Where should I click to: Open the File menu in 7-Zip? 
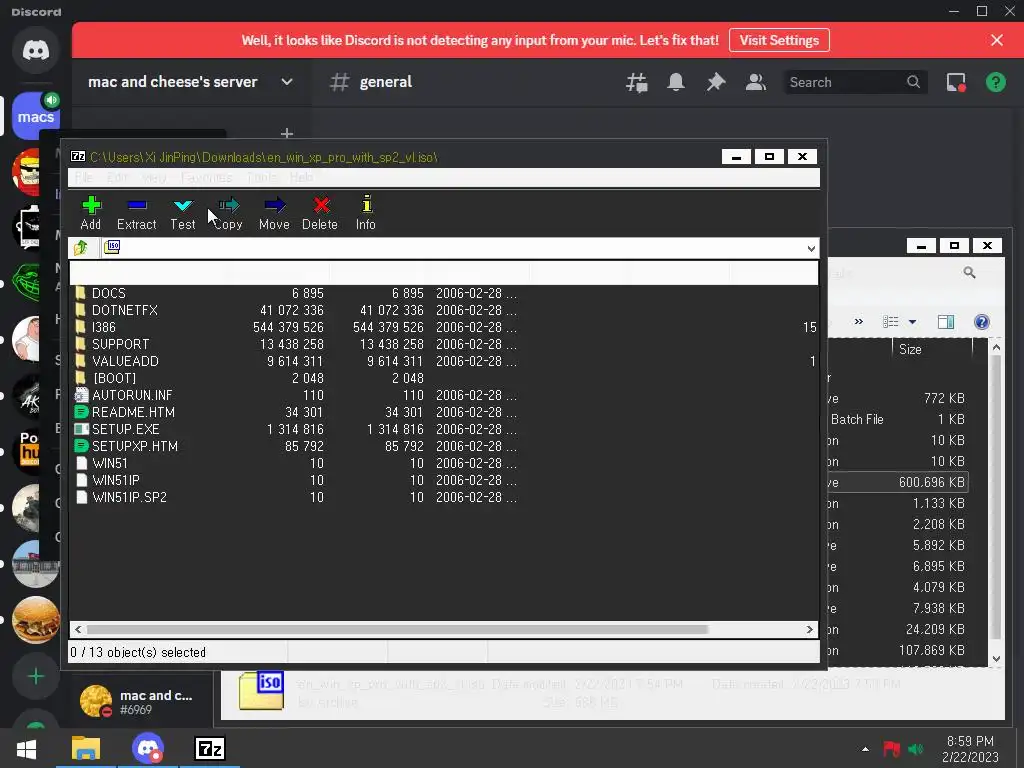83,178
